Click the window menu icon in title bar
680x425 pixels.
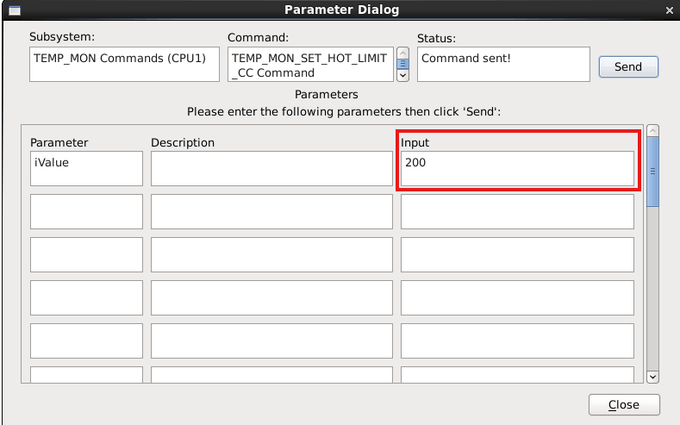pos(14,10)
